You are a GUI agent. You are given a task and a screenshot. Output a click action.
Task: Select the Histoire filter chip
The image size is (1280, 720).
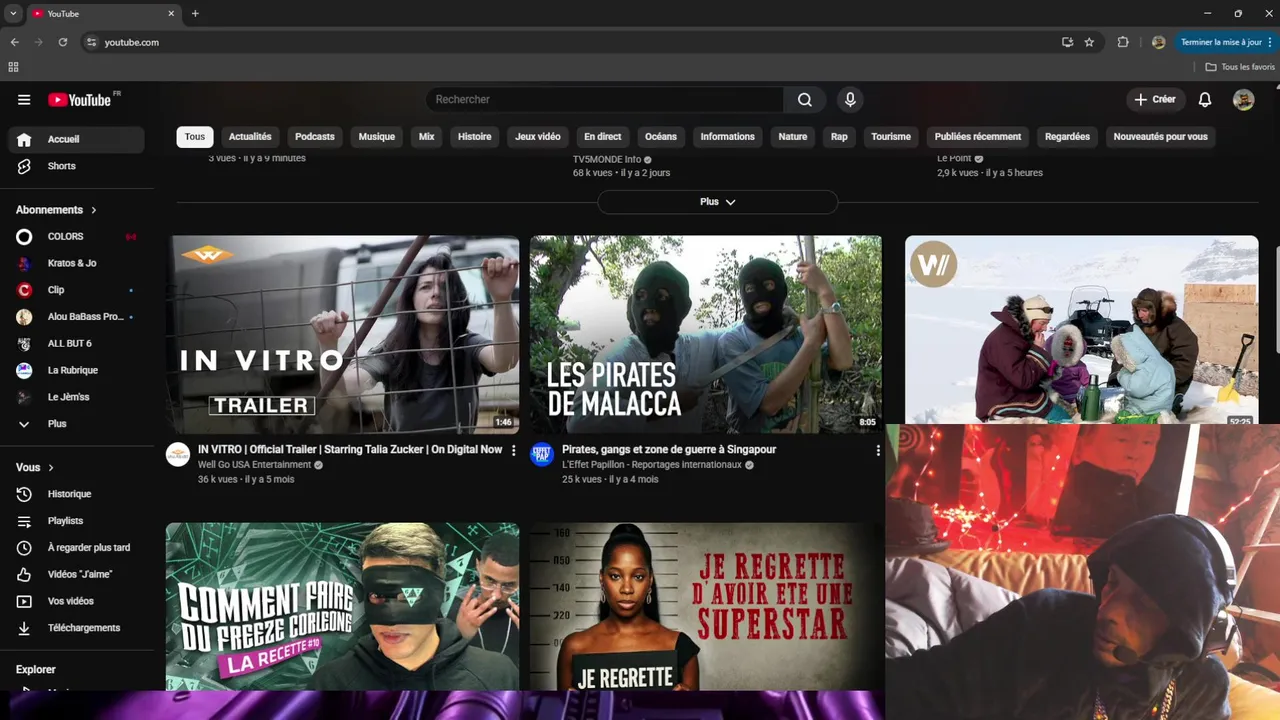click(475, 137)
